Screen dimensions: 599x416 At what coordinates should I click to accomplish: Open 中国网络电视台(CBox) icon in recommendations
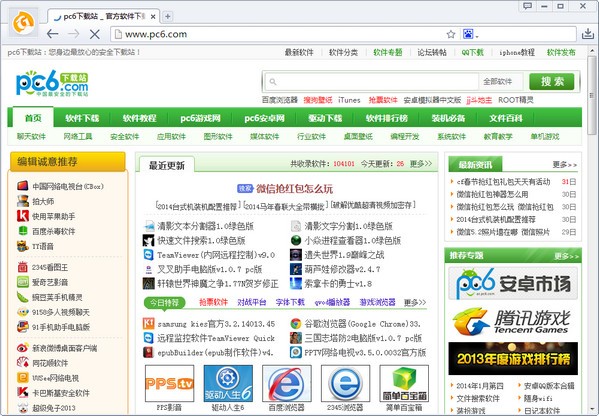(23, 186)
